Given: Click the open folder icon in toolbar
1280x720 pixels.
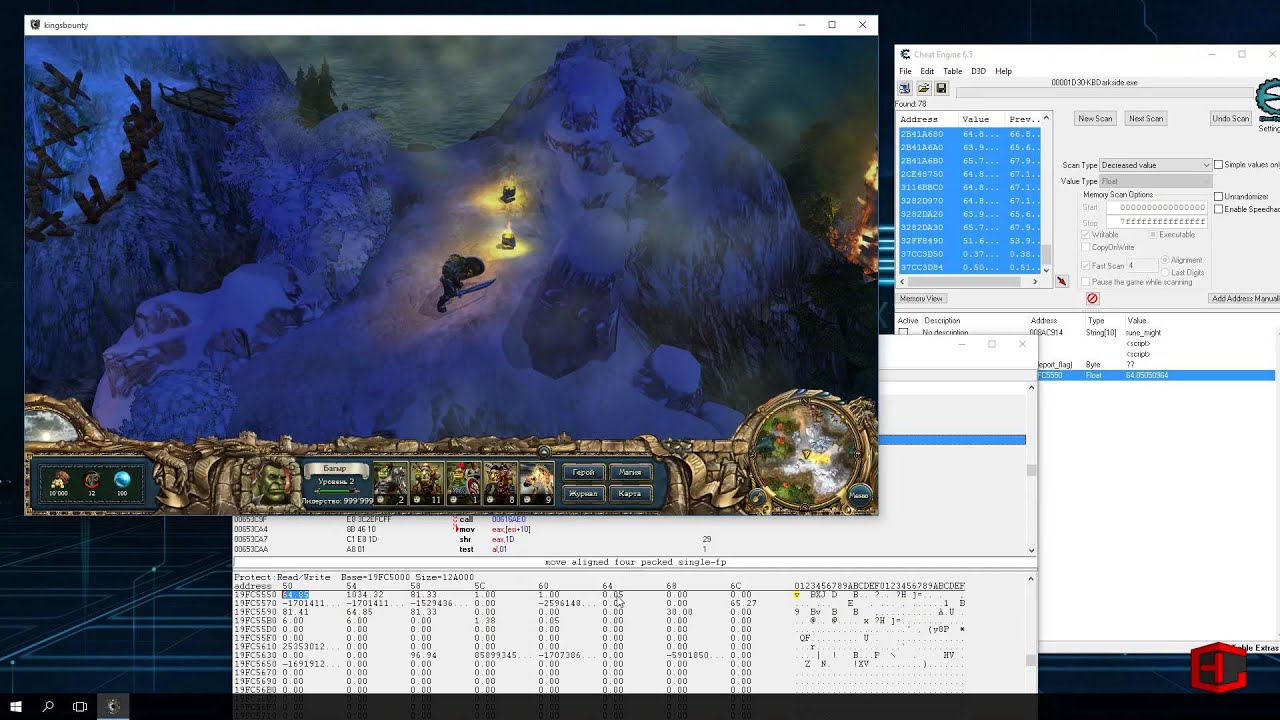Looking at the screenshot, I should click(x=923, y=88).
